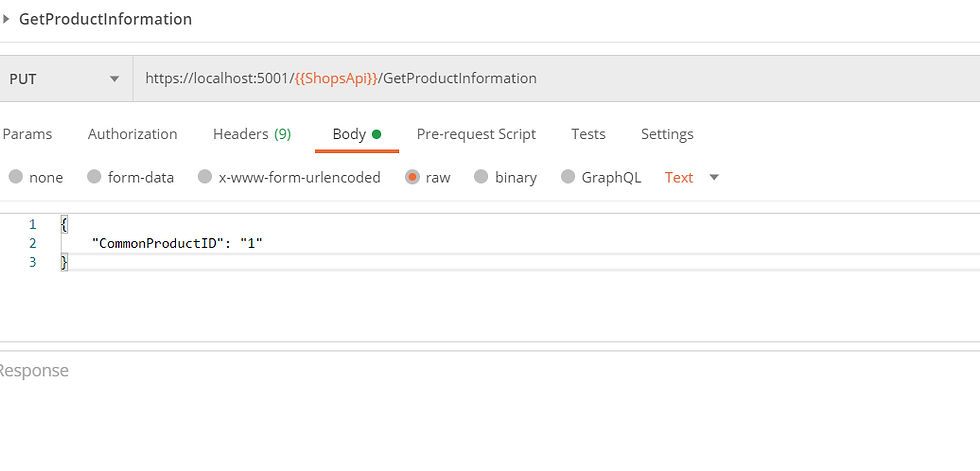Switch to the Params tab
980x471 pixels.
click(x=28, y=134)
